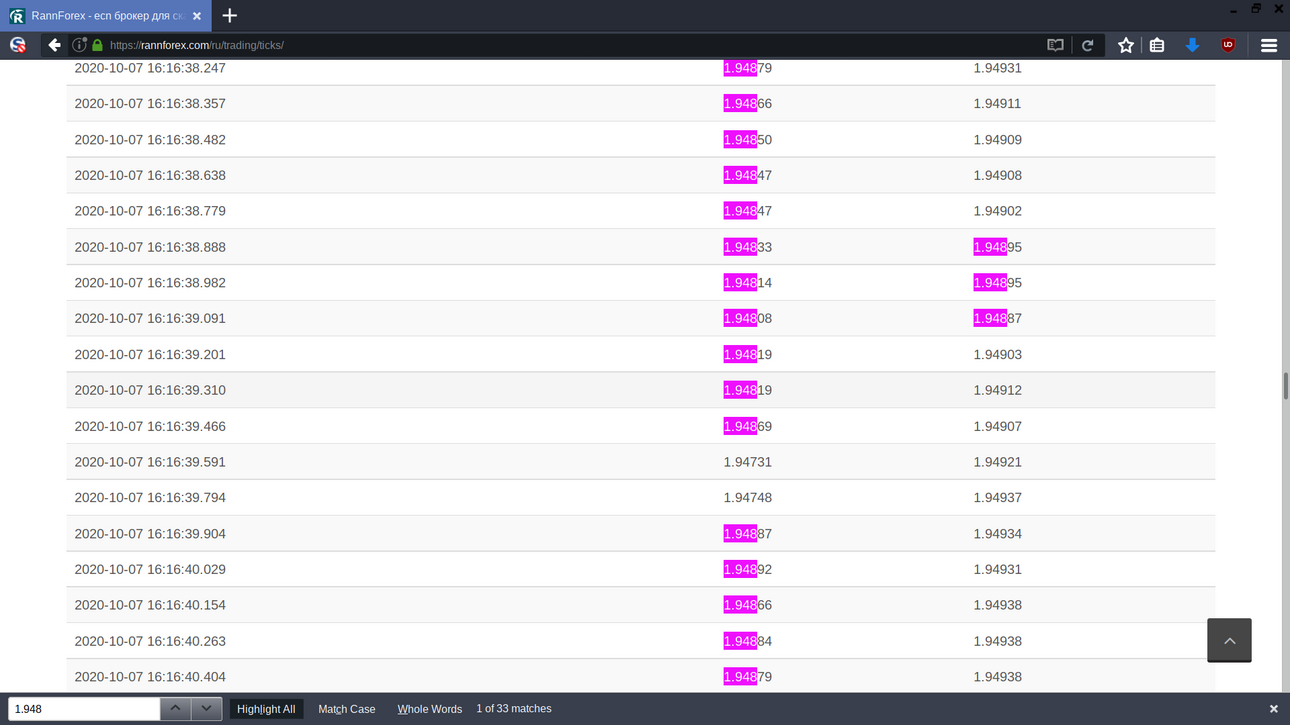Open the bookmarks list icon
The height and width of the screenshot is (725, 1290).
tap(1157, 45)
